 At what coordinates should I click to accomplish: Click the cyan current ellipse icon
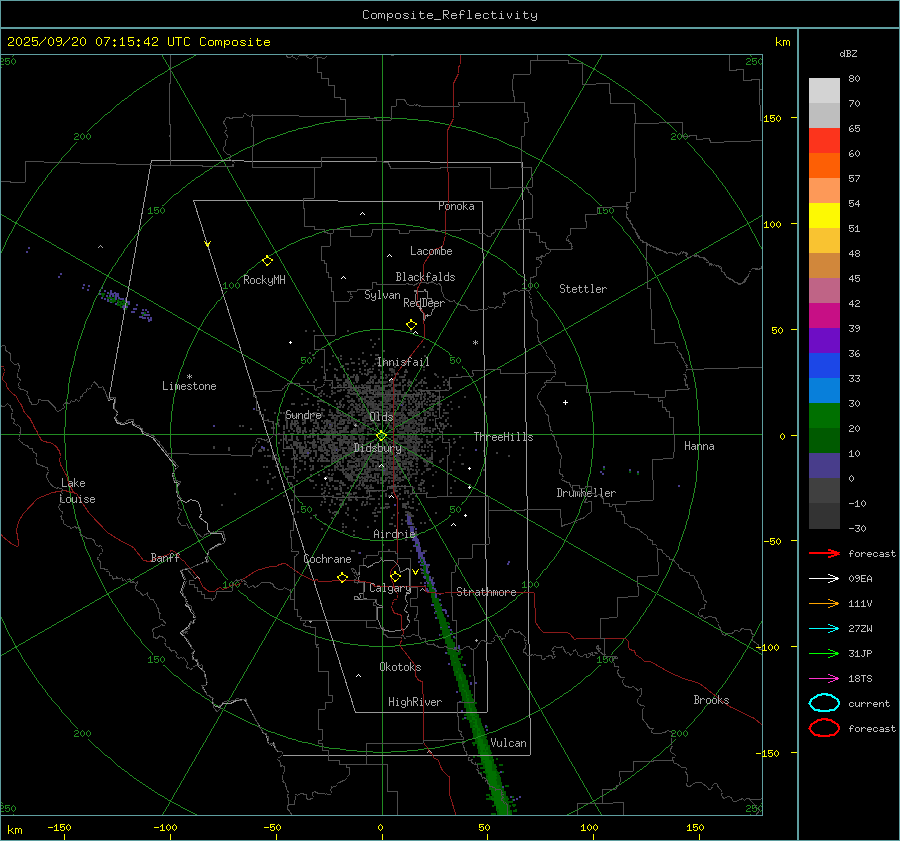(x=823, y=703)
